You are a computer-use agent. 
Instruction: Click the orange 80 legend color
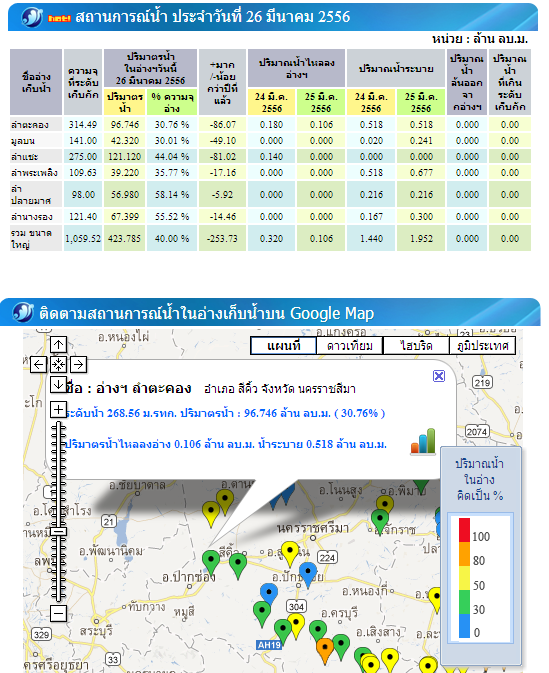coord(464,554)
